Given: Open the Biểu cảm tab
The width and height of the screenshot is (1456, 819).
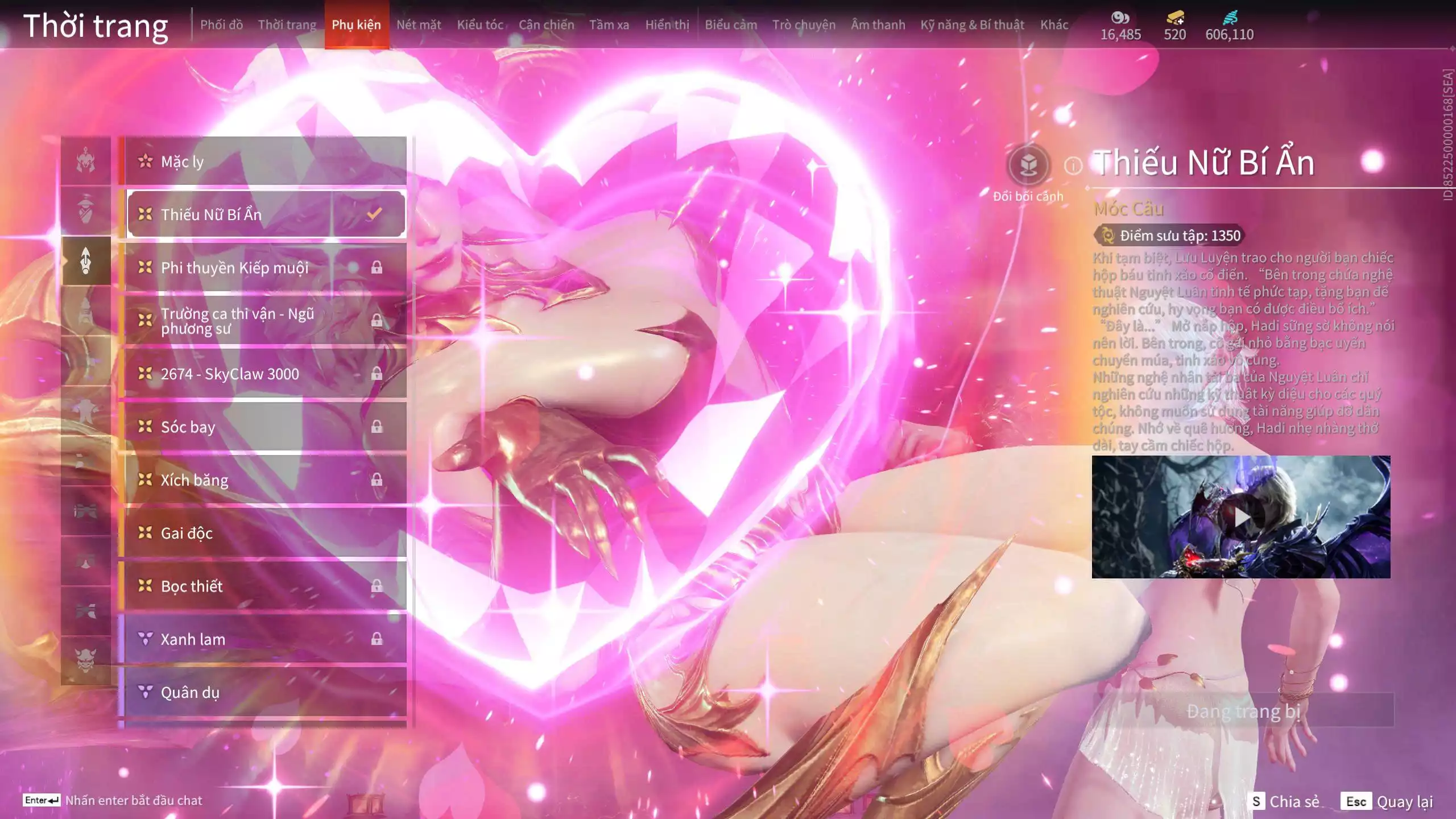Looking at the screenshot, I should point(730,25).
